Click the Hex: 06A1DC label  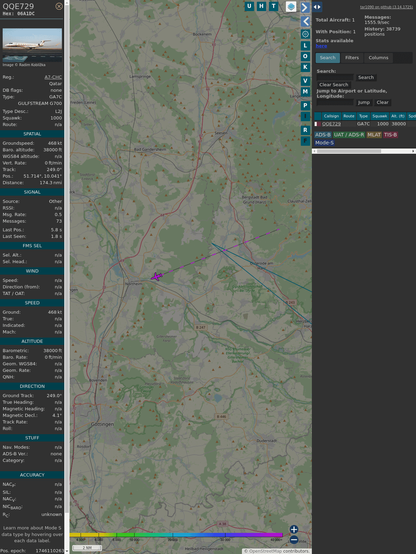coord(19,14)
